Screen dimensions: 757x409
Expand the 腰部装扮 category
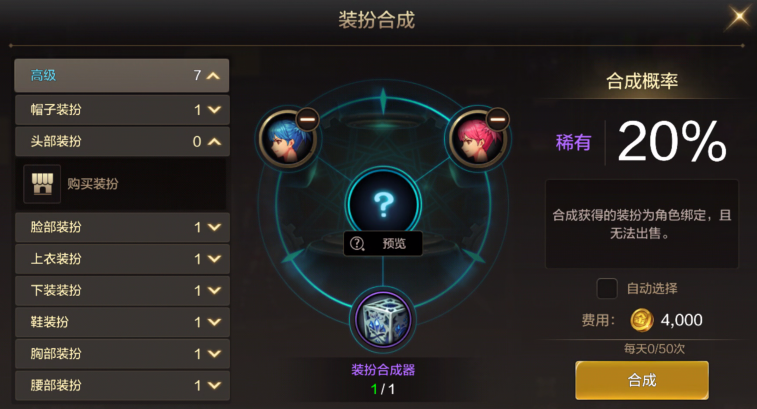click(122, 385)
